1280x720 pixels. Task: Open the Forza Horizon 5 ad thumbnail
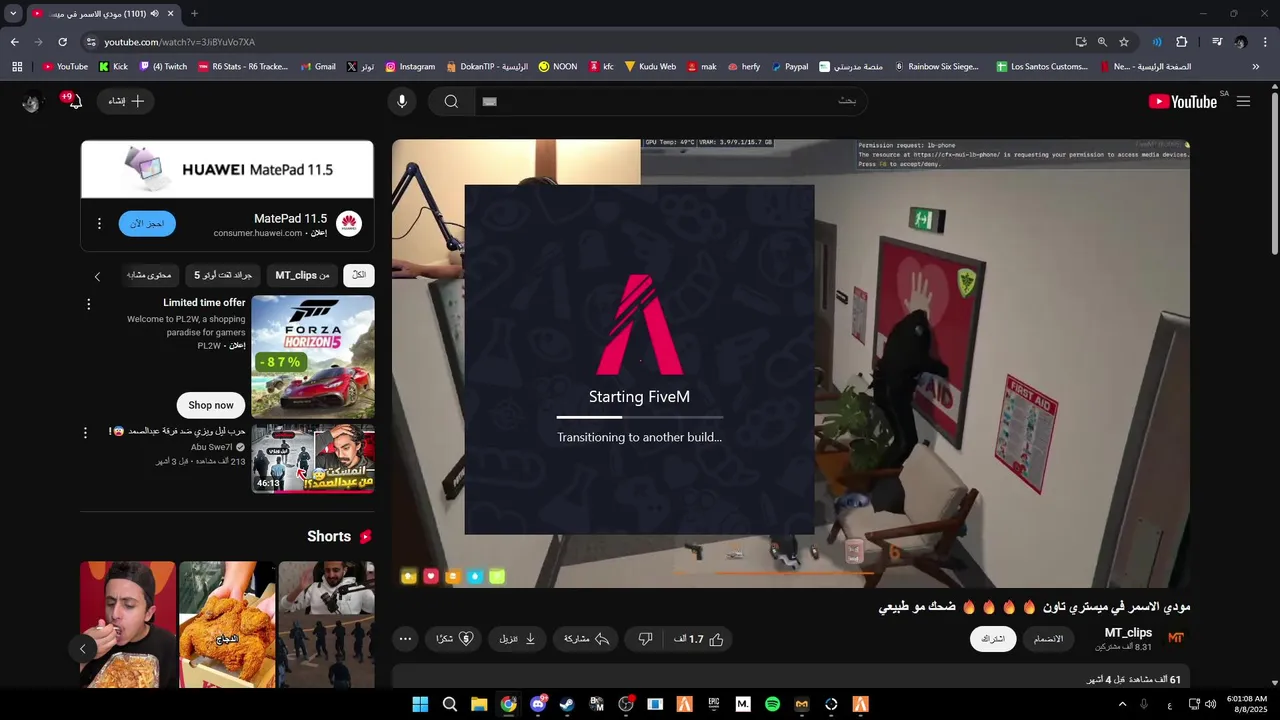pos(313,357)
